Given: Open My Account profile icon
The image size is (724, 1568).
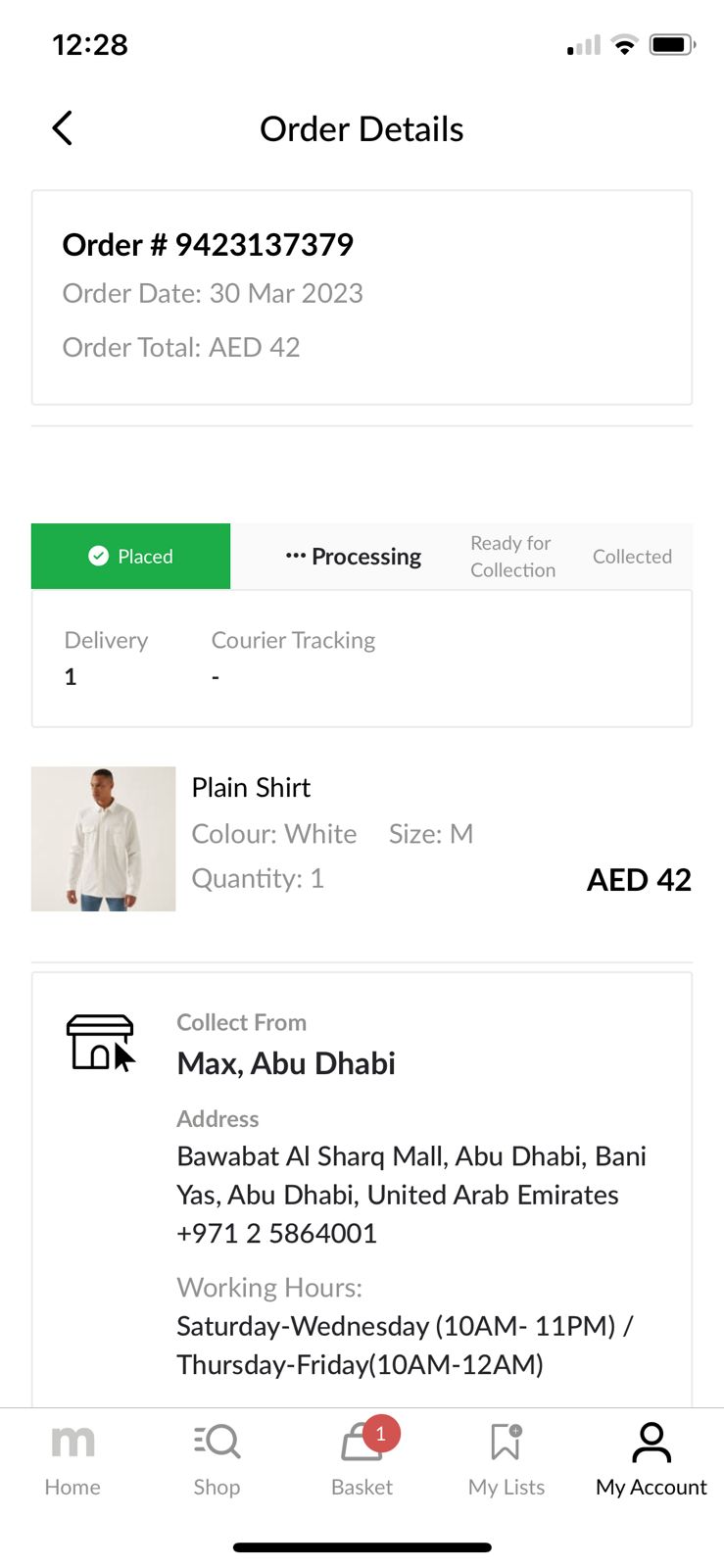Looking at the screenshot, I should (652, 1443).
